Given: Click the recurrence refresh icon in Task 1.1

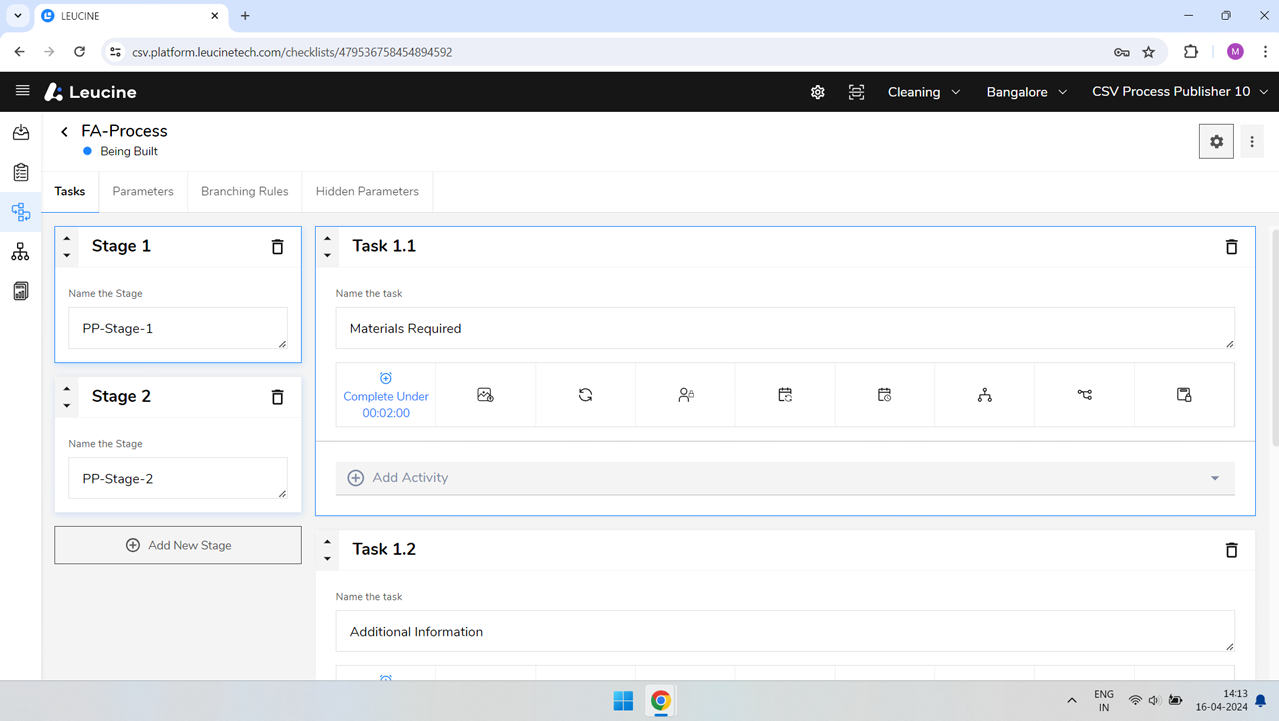Looking at the screenshot, I should (x=585, y=395).
